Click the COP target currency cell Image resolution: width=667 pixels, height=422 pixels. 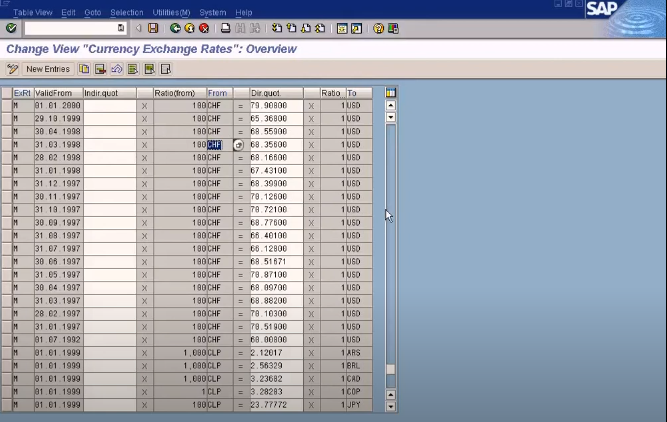(359, 392)
